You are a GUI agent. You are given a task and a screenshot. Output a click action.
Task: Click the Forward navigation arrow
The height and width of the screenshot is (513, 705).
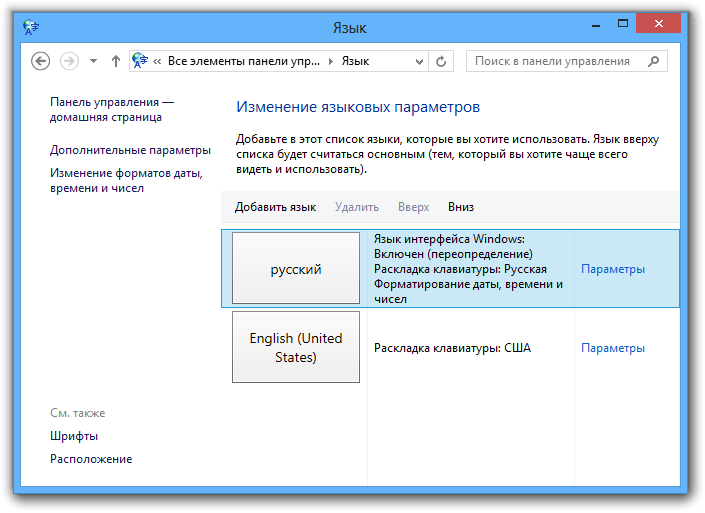click(x=69, y=61)
